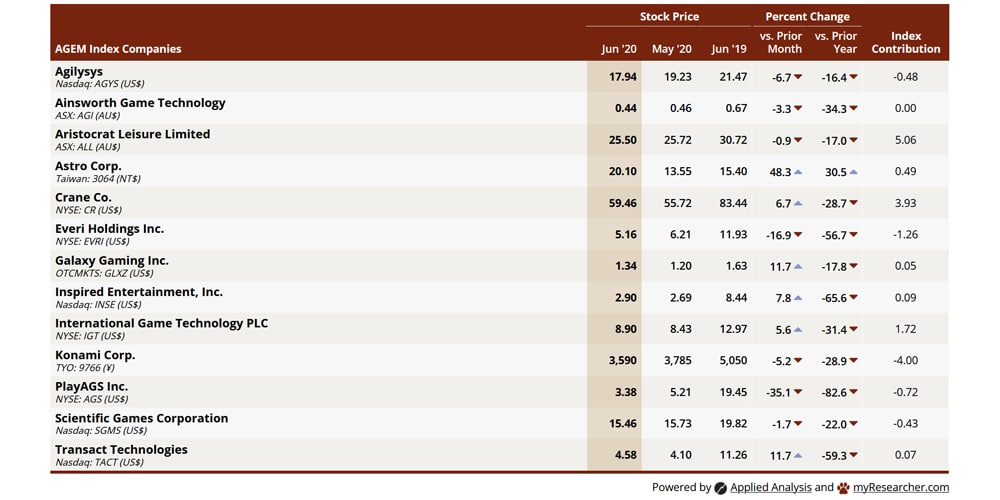Open the myResearcher.com link
The width and height of the screenshot is (1000, 500).
(x=901, y=487)
